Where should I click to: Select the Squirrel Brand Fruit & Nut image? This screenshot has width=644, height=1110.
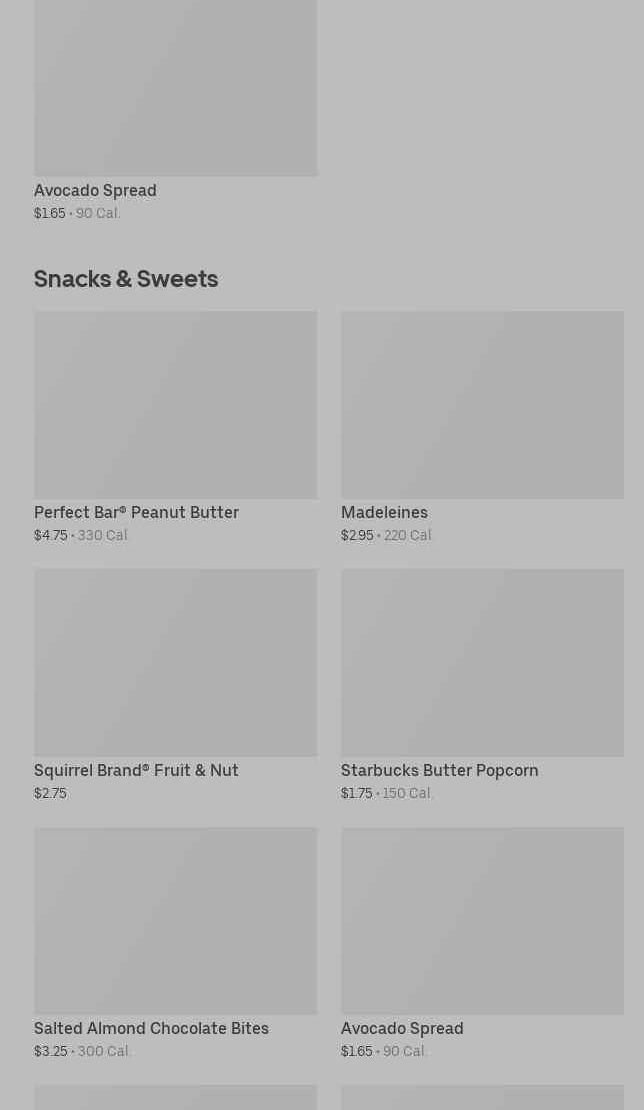(176, 663)
